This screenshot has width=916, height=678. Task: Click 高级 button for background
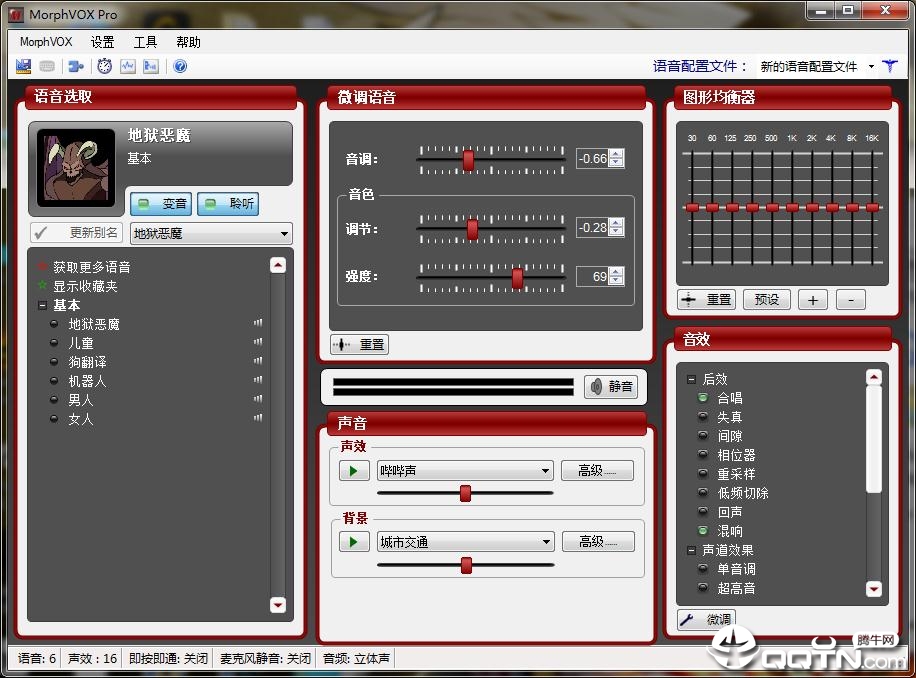point(598,542)
